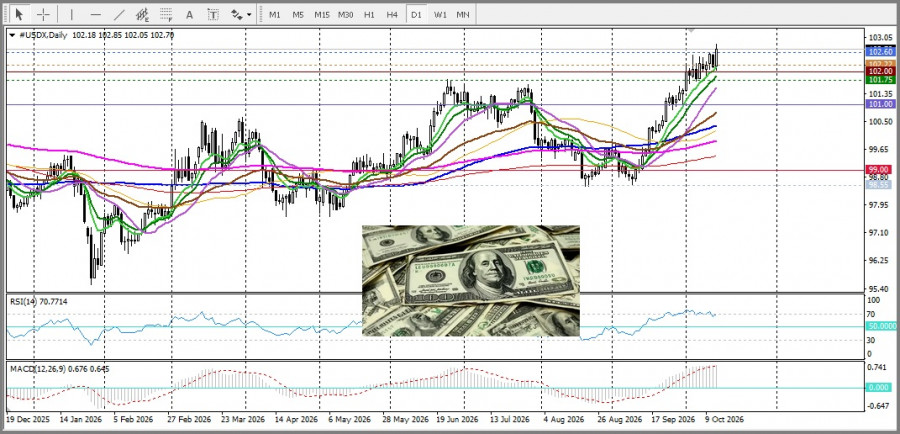Toggle the M15 timeframe button
Screen dimensions: 900x434
click(x=321, y=14)
